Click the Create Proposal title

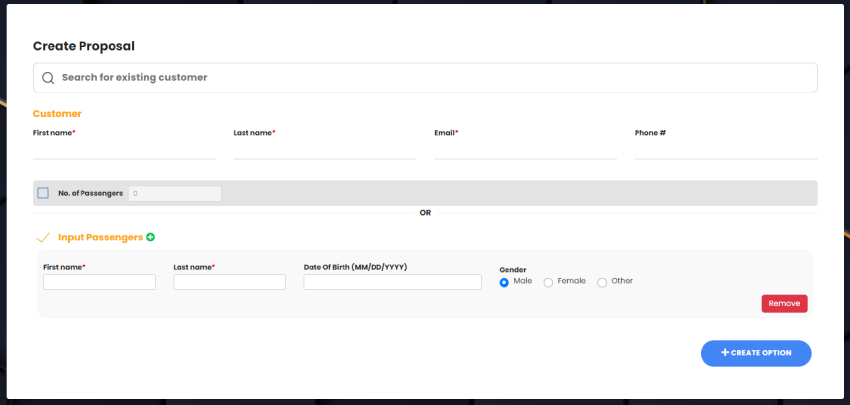(x=83, y=46)
